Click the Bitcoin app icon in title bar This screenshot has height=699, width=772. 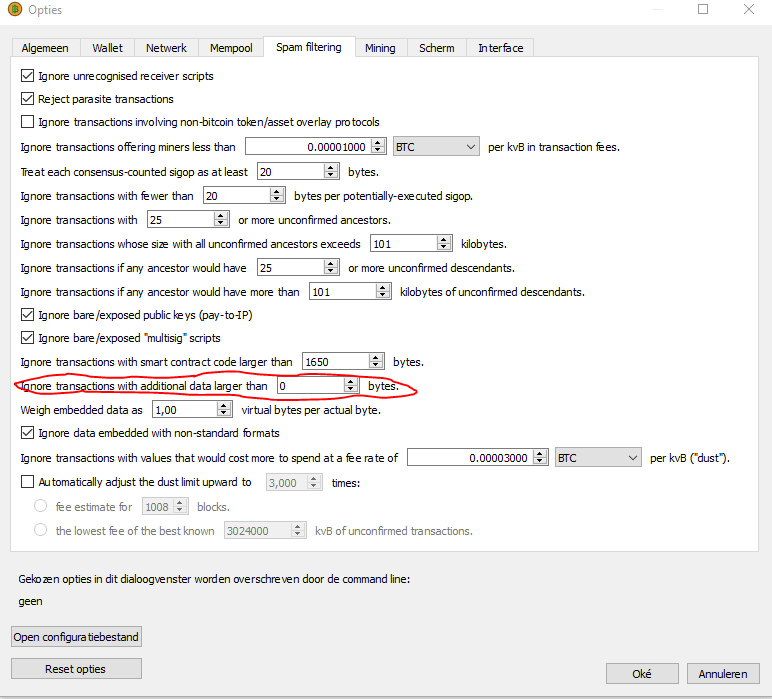[15, 10]
